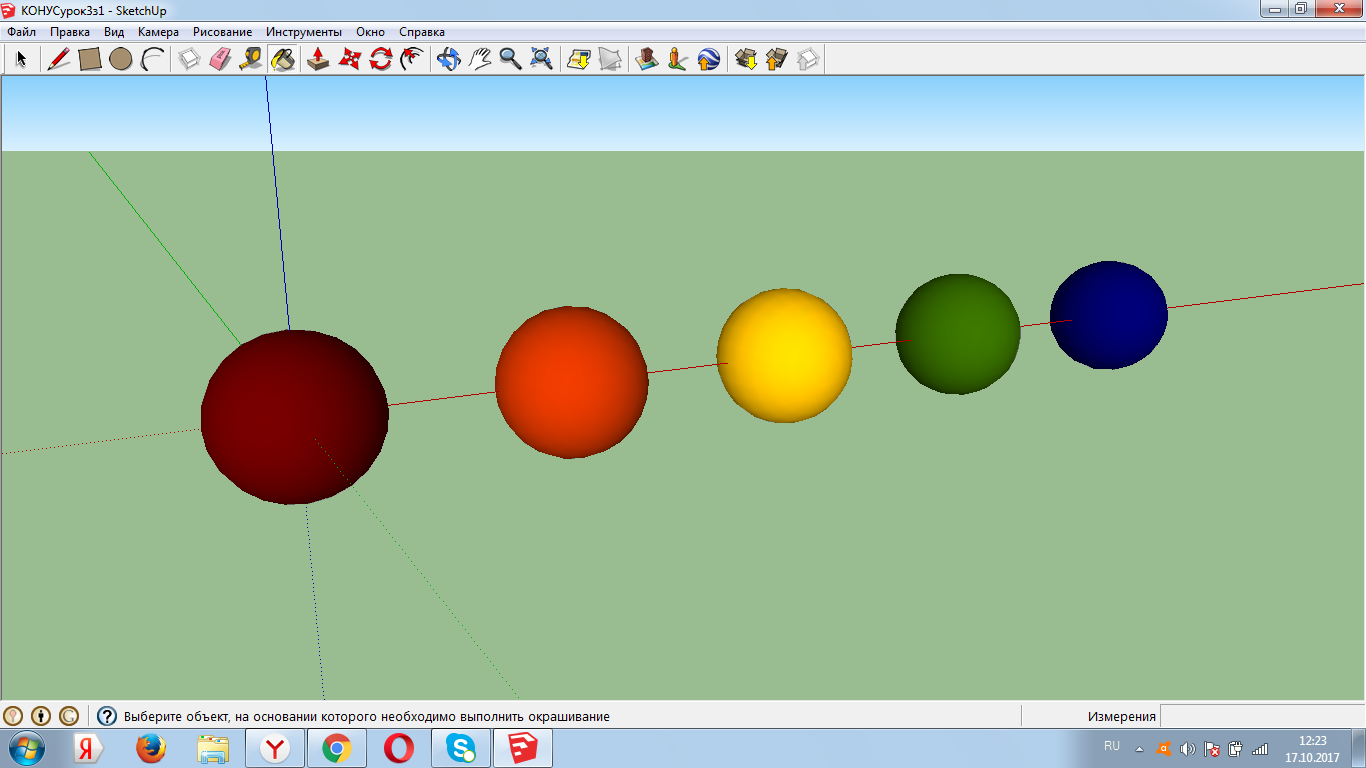Open Google Chrome from the taskbar
The height and width of the screenshot is (768, 1366).
pos(337,748)
